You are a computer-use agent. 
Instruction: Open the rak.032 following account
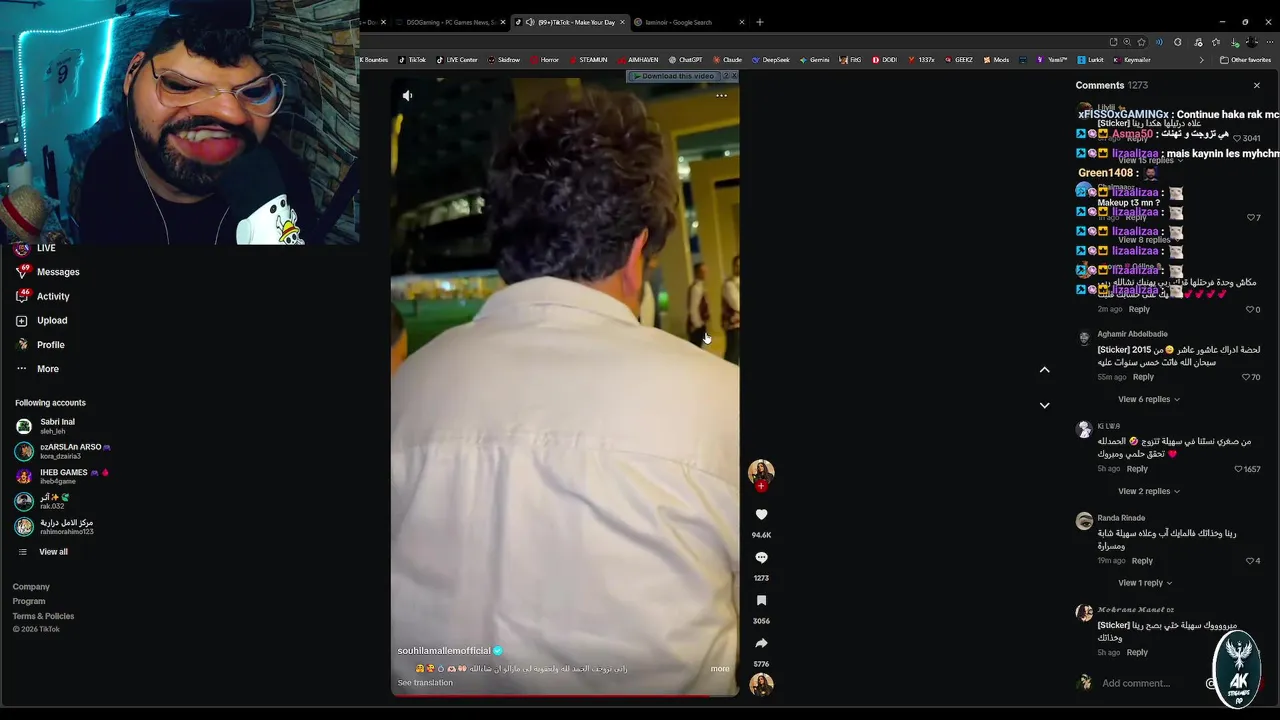[x=43, y=501]
